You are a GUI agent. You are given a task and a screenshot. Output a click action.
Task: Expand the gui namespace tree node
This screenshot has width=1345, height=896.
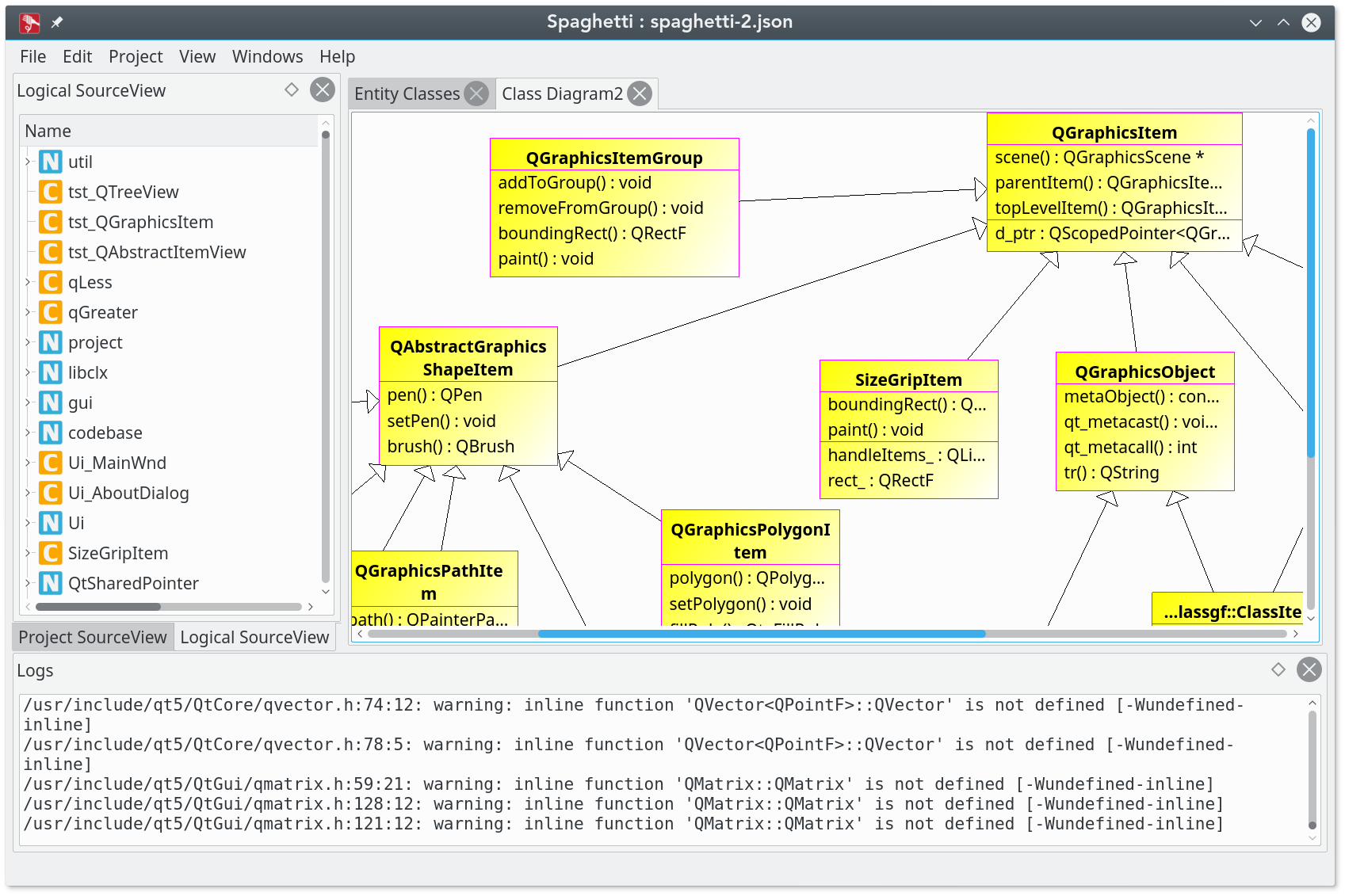(28, 402)
